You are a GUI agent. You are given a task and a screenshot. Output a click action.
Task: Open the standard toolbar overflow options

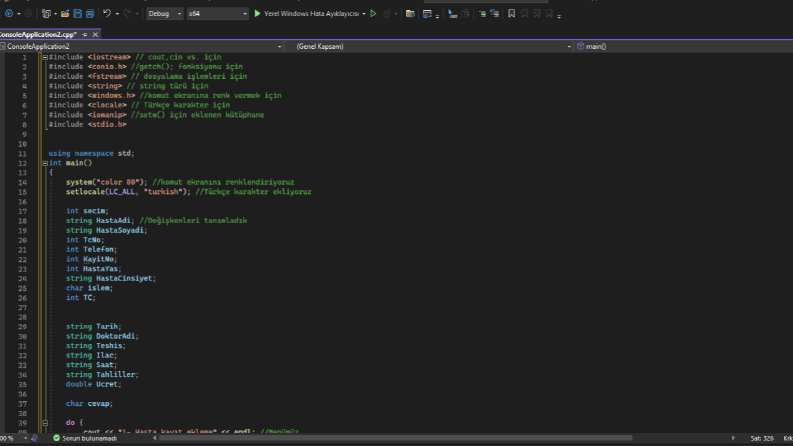[437, 16]
